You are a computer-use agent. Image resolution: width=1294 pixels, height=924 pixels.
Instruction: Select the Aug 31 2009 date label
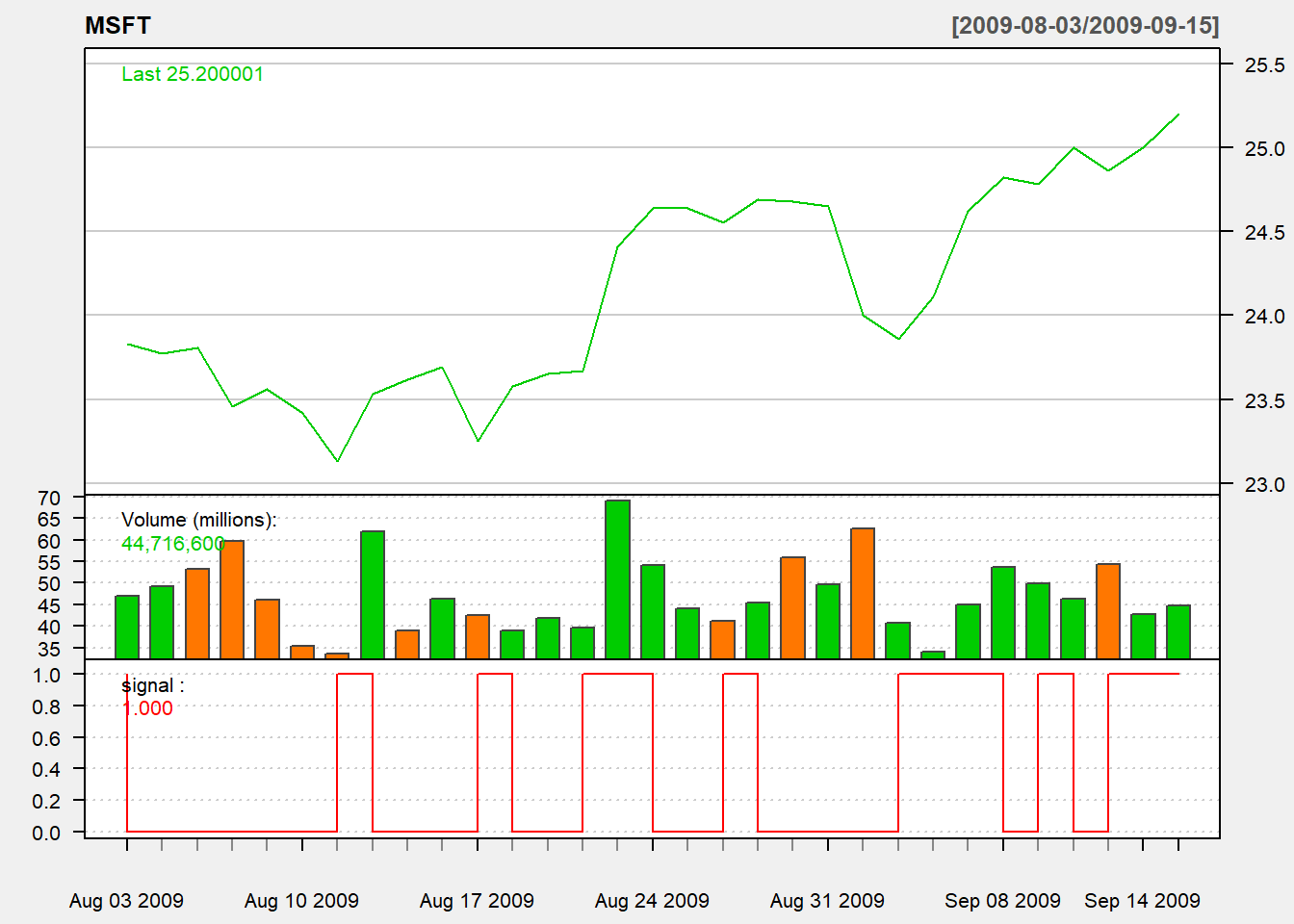827,901
